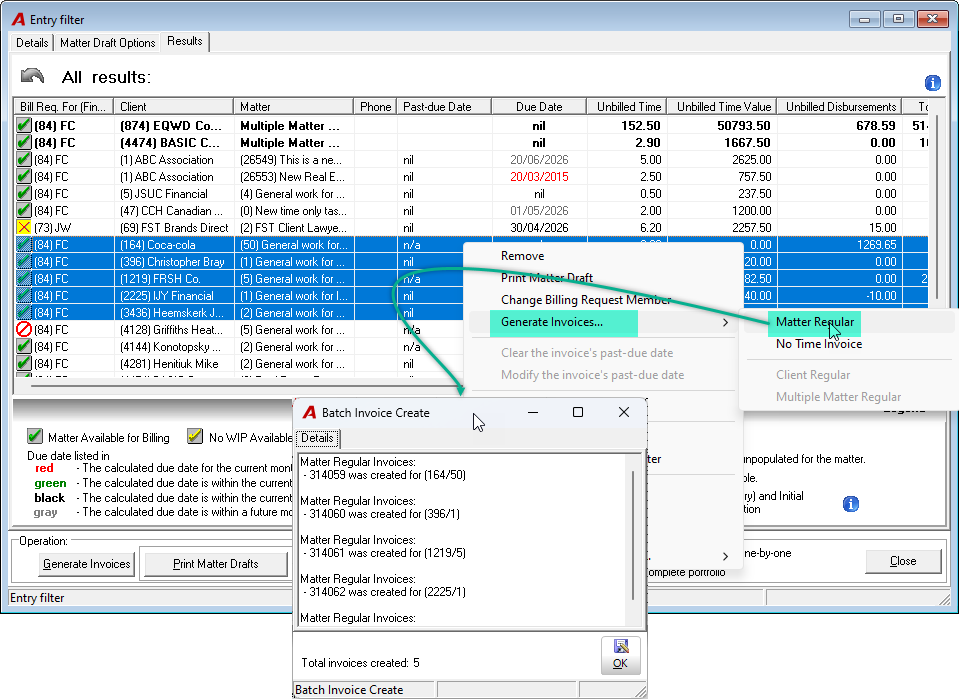This screenshot has width=959, height=699.
Task: Click the Entry filter app logo icon
Action: [x=18, y=20]
